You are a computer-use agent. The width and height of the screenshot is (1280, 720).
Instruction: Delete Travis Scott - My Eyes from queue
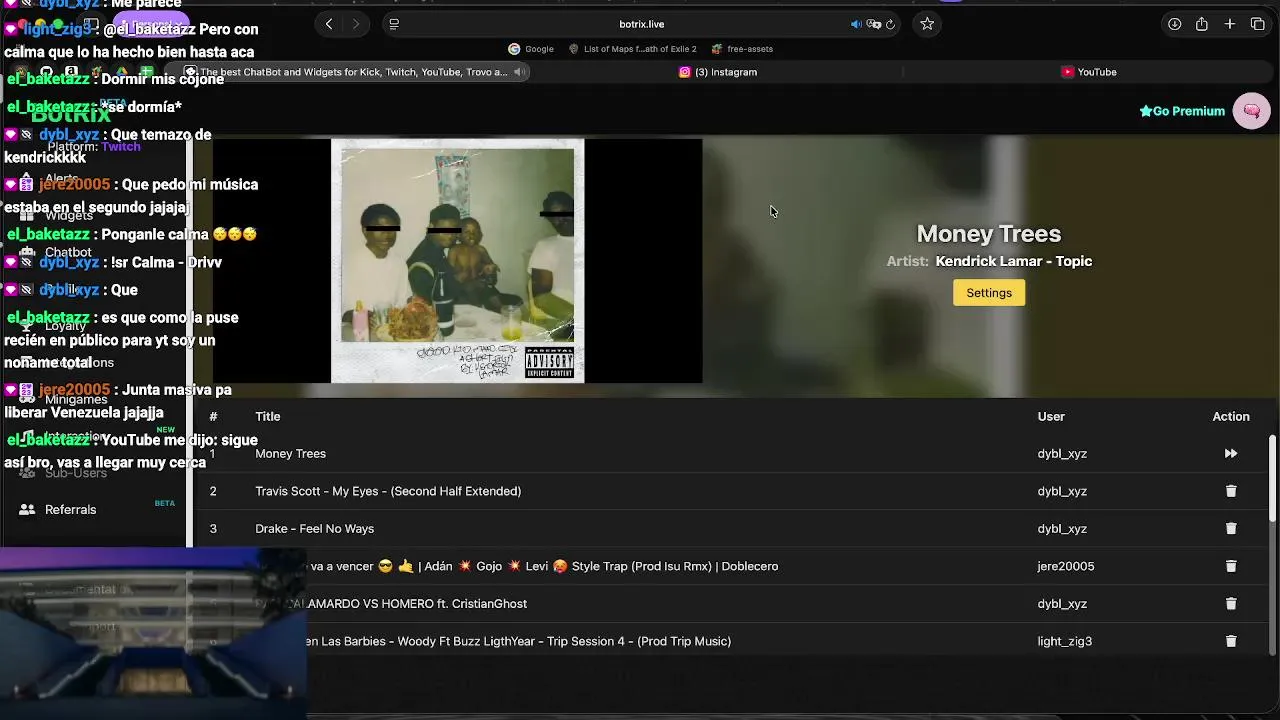pos(1231,491)
